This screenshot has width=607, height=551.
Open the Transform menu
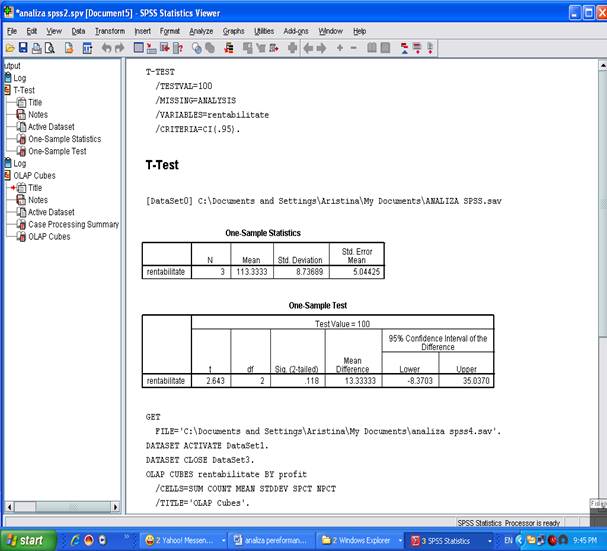[110, 31]
